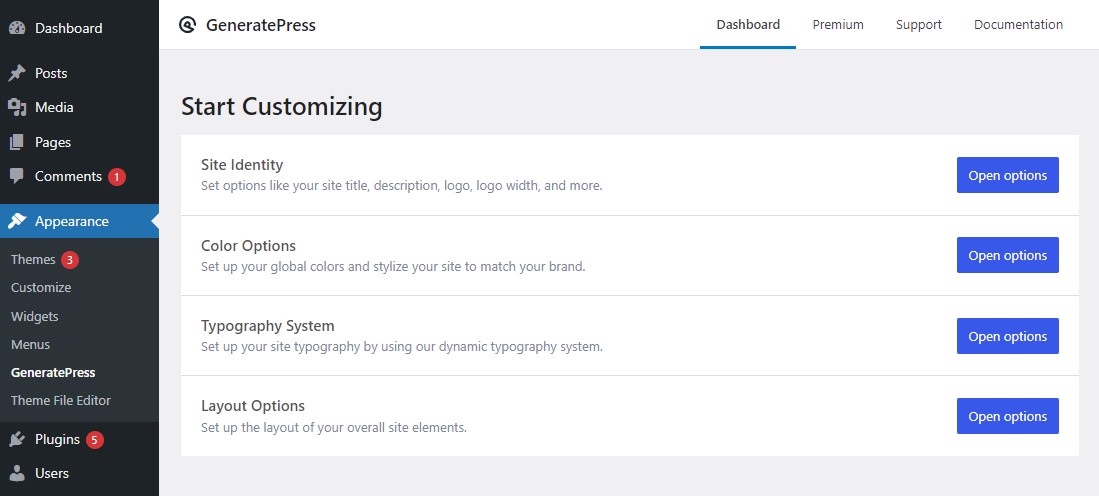The image size is (1099, 496).
Task: Click the Start Customizing heading
Action: 282,107
